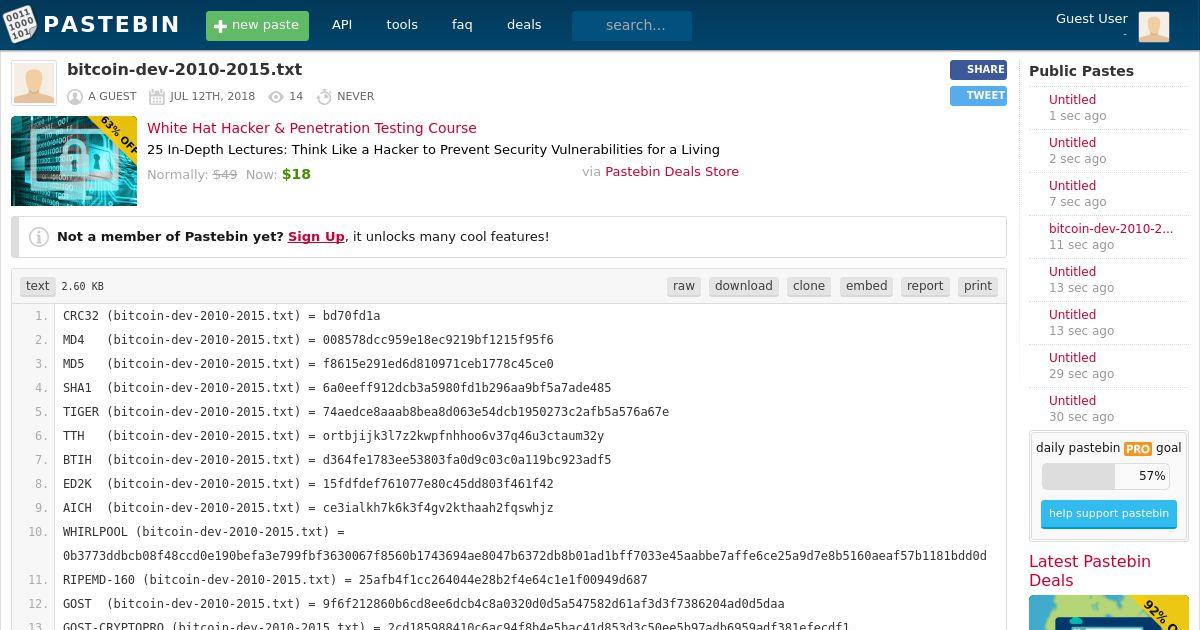The image size is (1200, 630).
Task: Clone this paste
Action: [x=809, y=286]
